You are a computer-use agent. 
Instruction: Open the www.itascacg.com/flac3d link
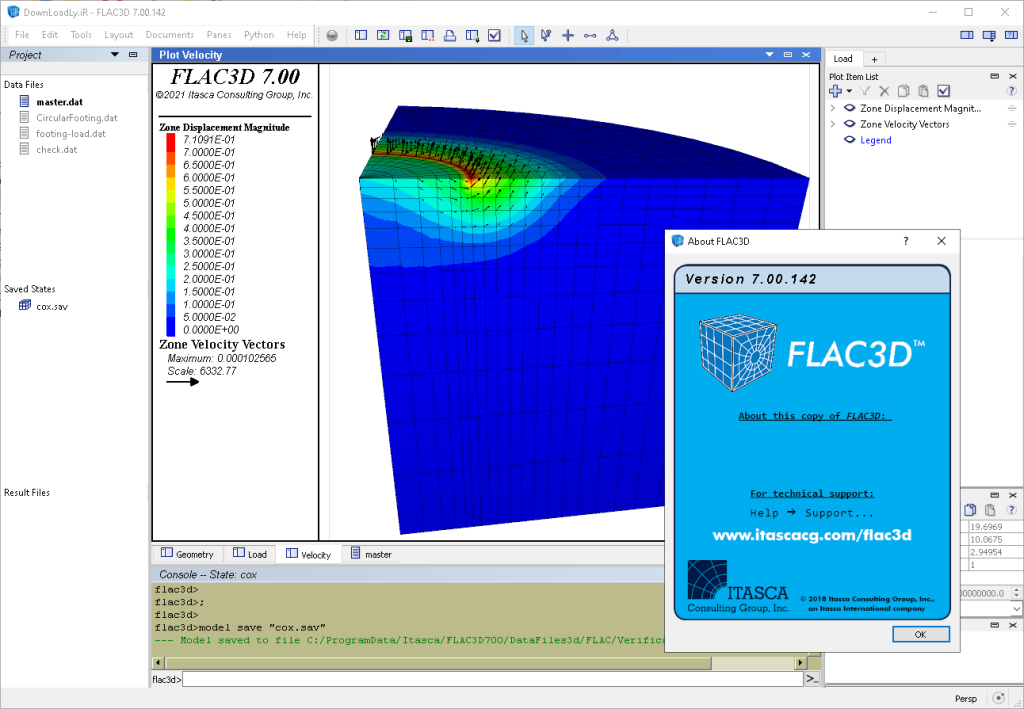coord(811,536)
